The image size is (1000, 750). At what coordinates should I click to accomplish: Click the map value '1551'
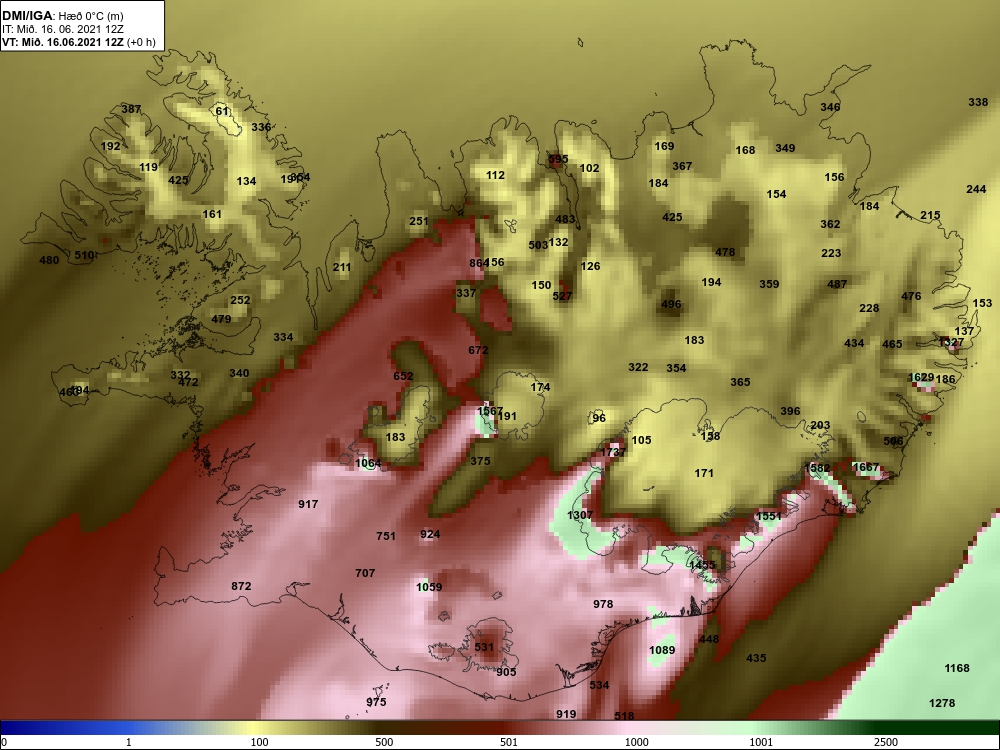click(768, 516)
